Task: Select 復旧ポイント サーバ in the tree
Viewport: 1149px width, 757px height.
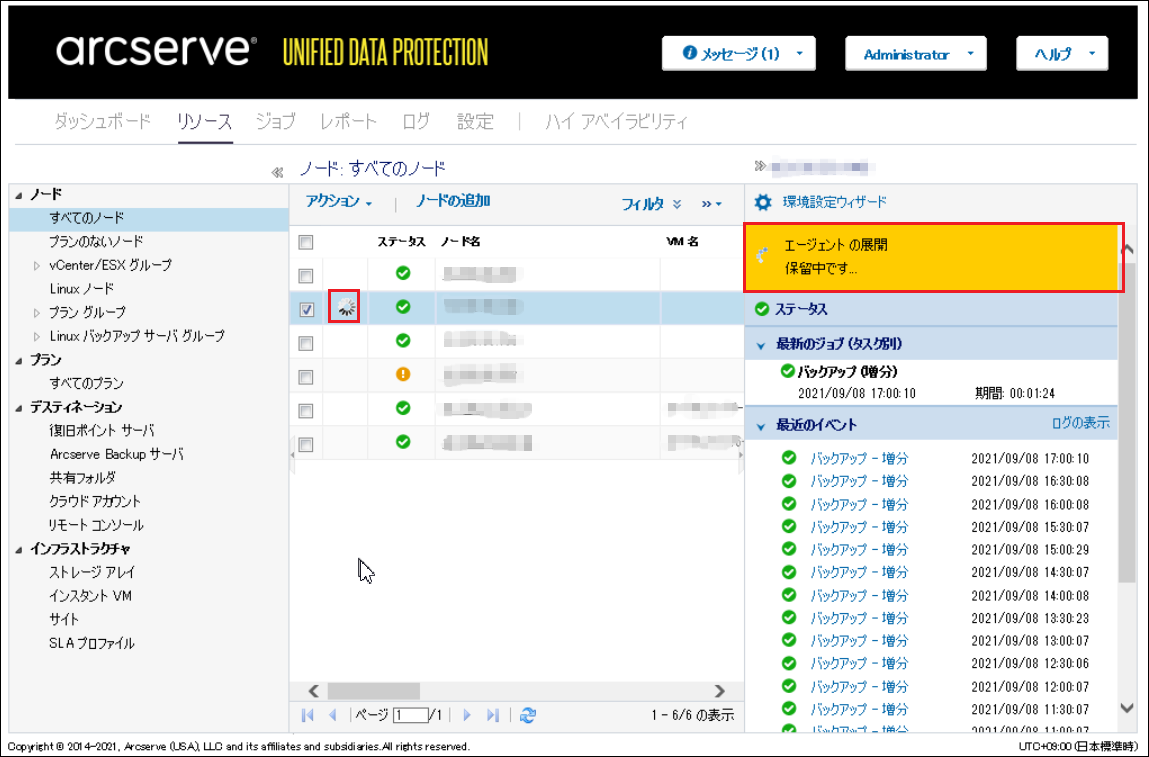Action: [102, 431]
